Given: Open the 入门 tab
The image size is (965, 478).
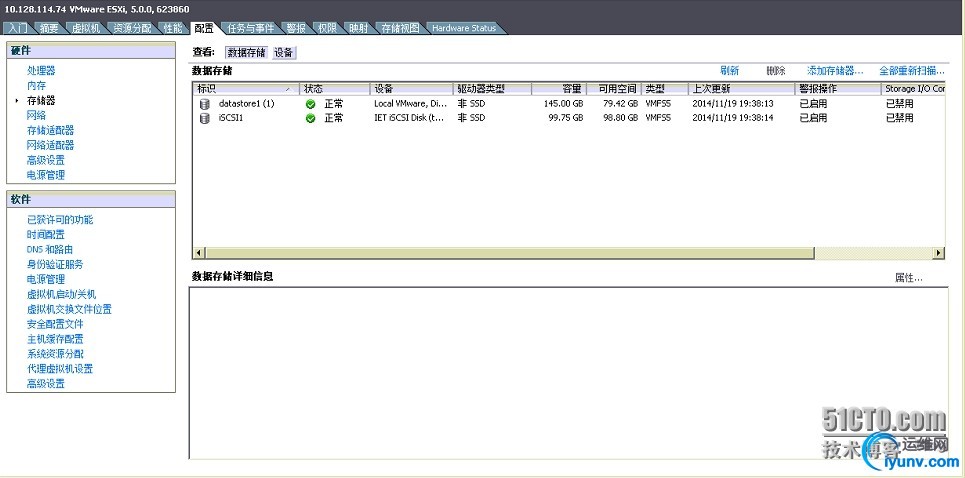Looking at the screenshot, I should coord(18,28).
